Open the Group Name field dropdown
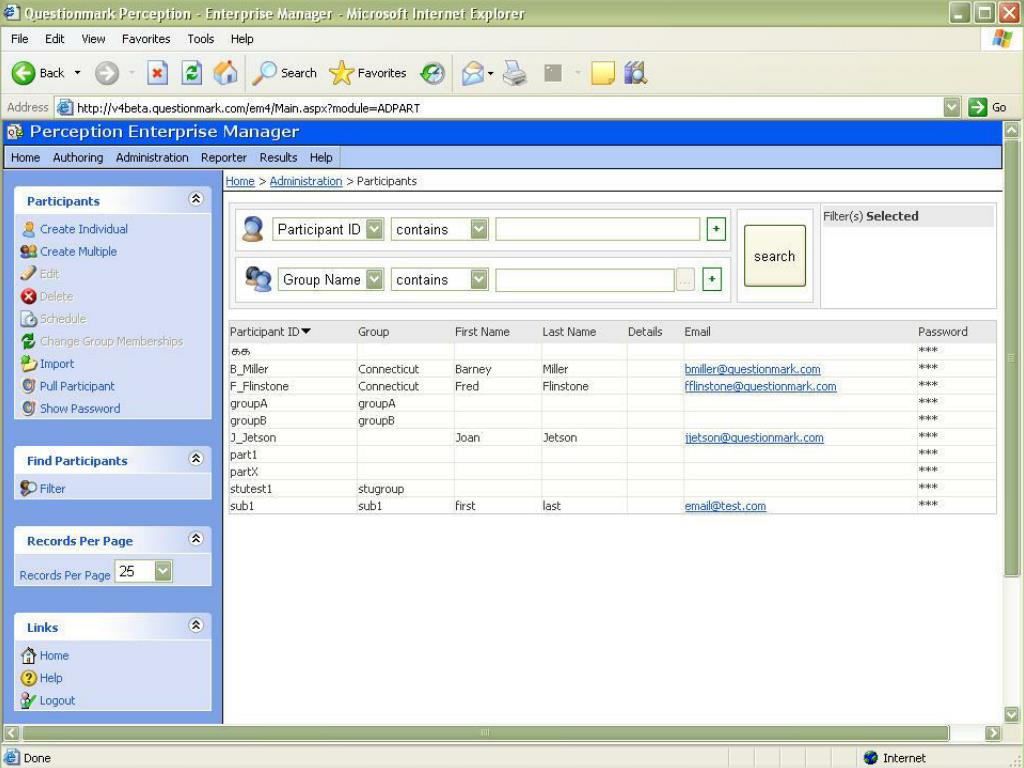1024x768 pixels. (x=374, y=280)
